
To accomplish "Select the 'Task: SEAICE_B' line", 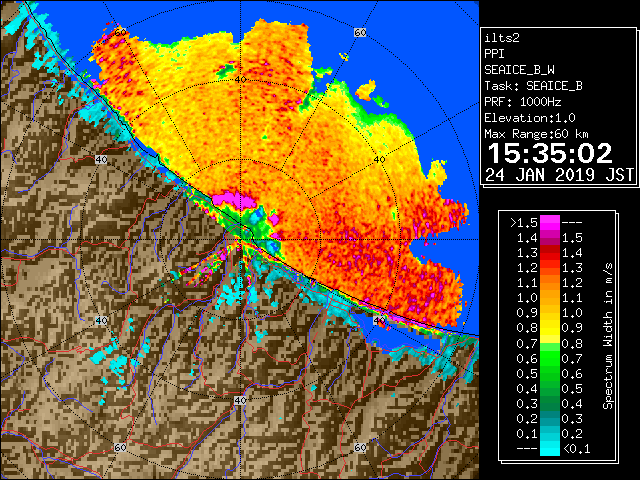I will tap(533, 86).
